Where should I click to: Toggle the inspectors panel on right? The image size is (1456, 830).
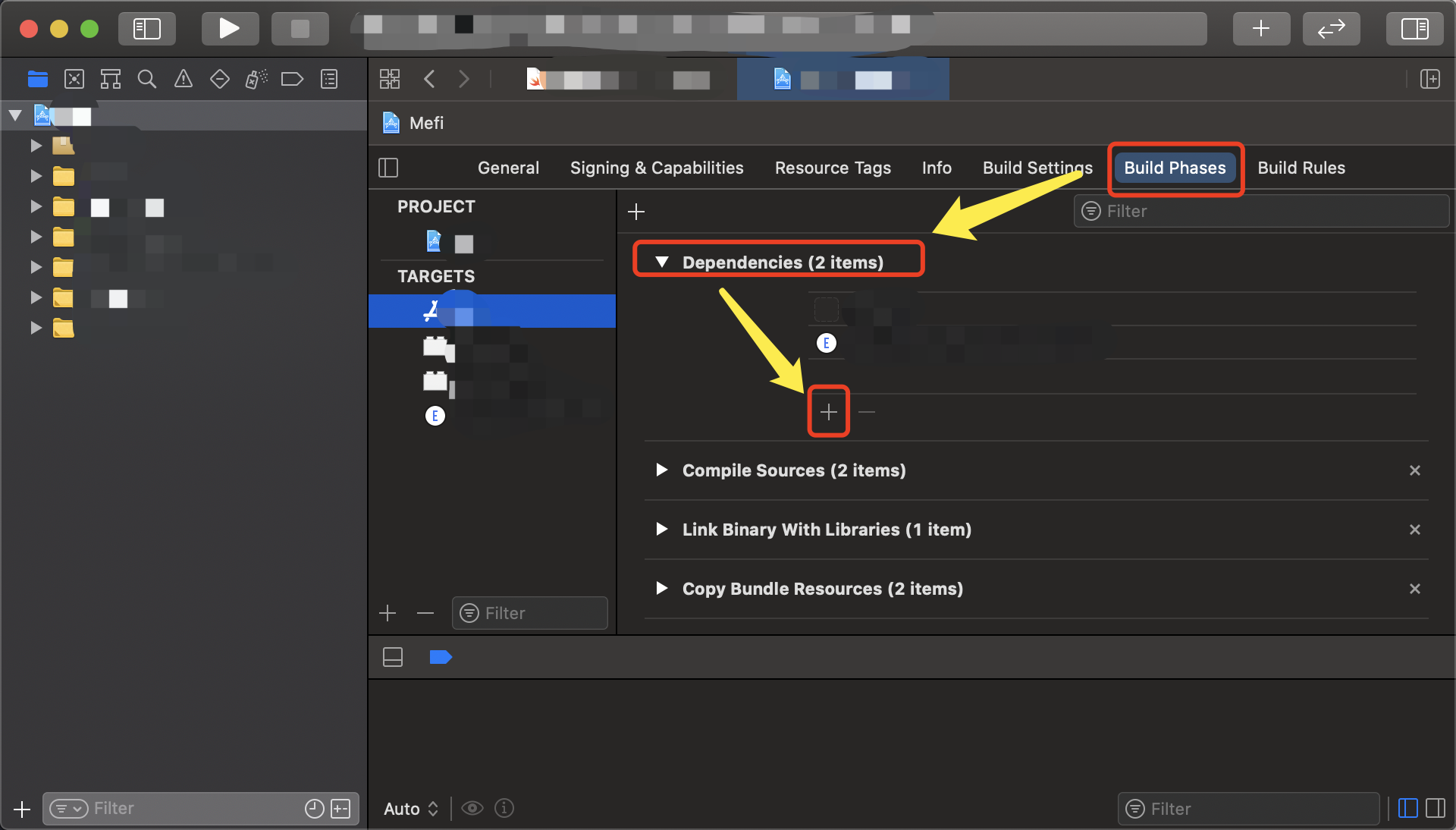pyautogui.click(x=1414, y=29)
